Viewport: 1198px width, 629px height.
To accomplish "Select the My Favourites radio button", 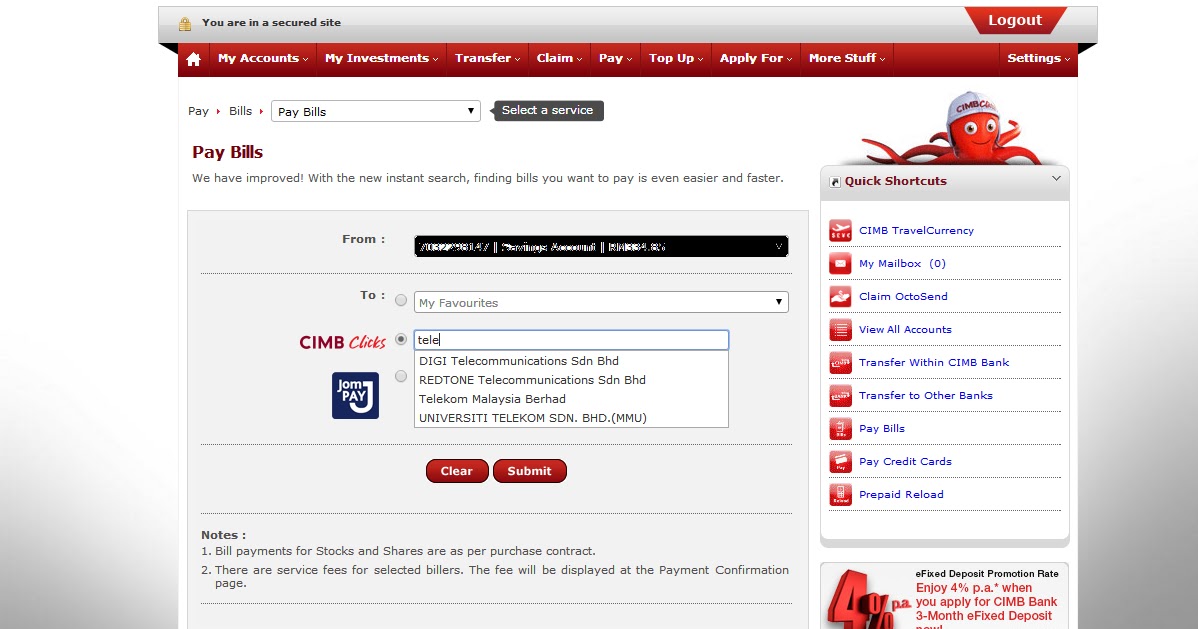I will (x=400, y=300).
